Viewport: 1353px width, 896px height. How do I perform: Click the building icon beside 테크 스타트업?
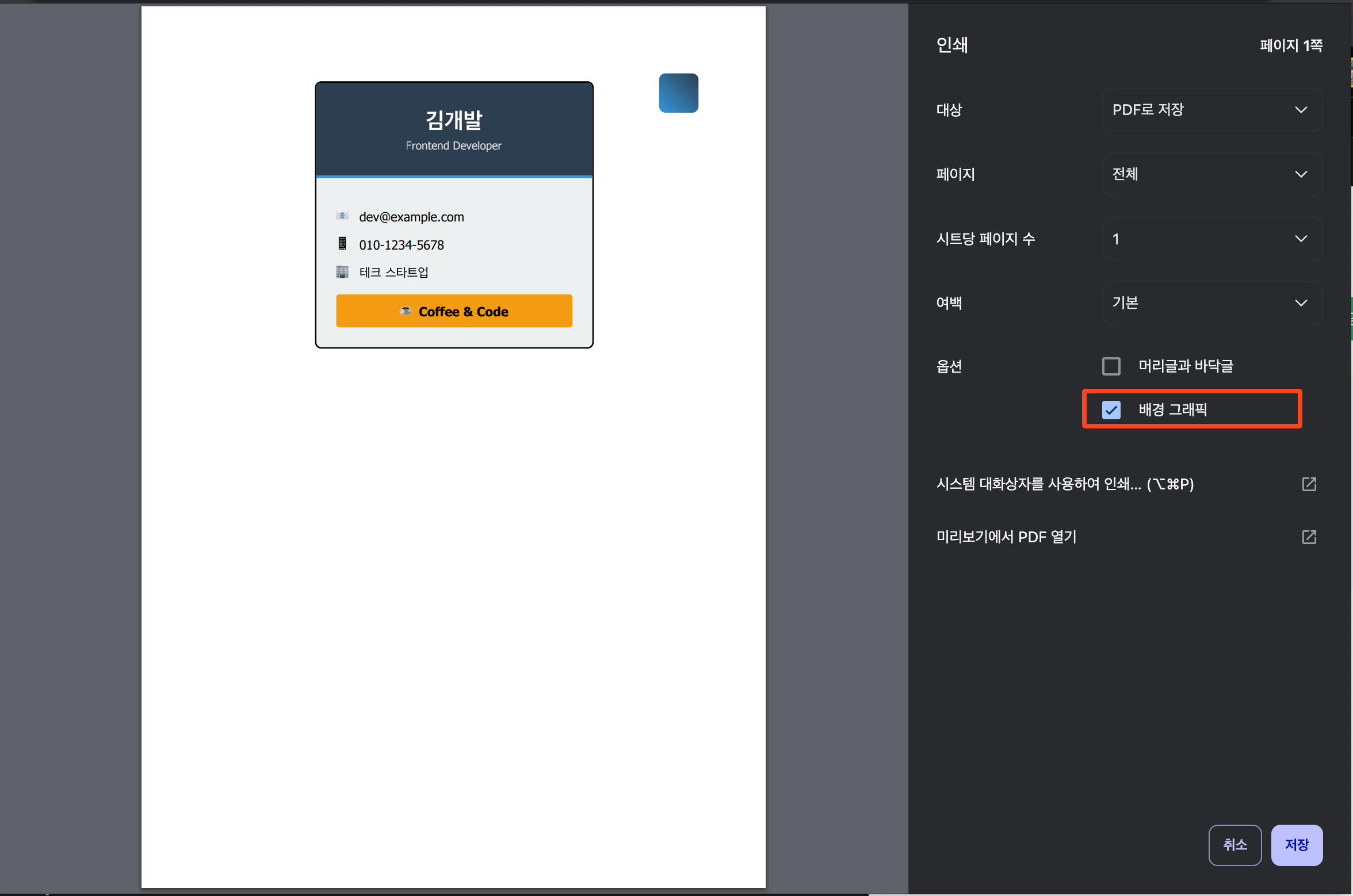pyautogui.click(x=342, y=271)
